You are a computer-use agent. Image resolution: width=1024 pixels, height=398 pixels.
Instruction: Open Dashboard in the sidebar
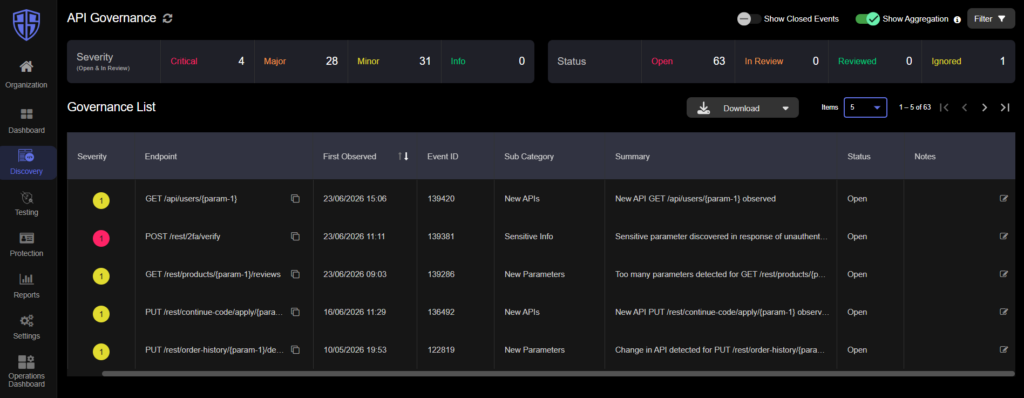click(27, 121)
